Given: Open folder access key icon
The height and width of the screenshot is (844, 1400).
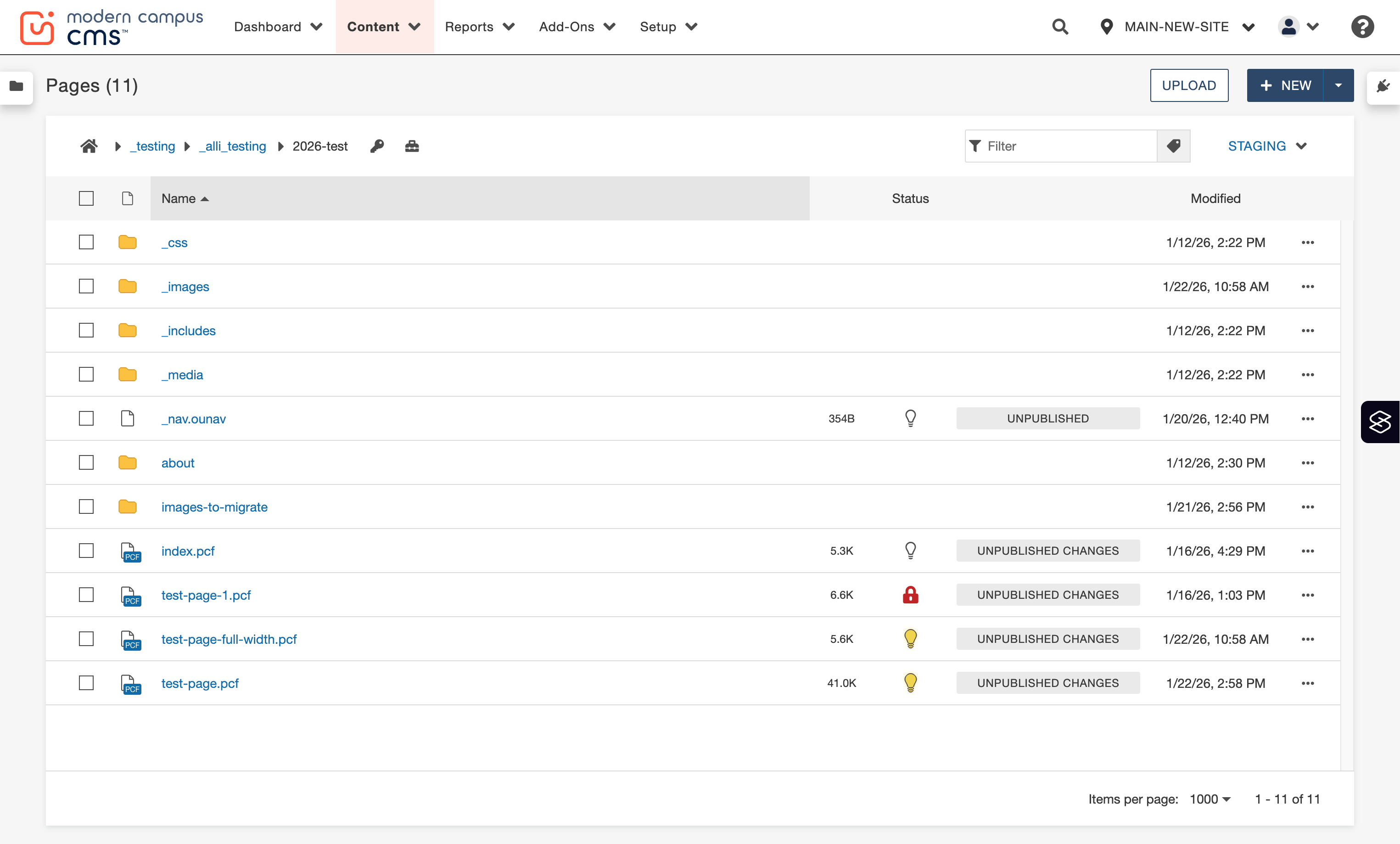Looking at the screenshot, I should coord(377,146).
